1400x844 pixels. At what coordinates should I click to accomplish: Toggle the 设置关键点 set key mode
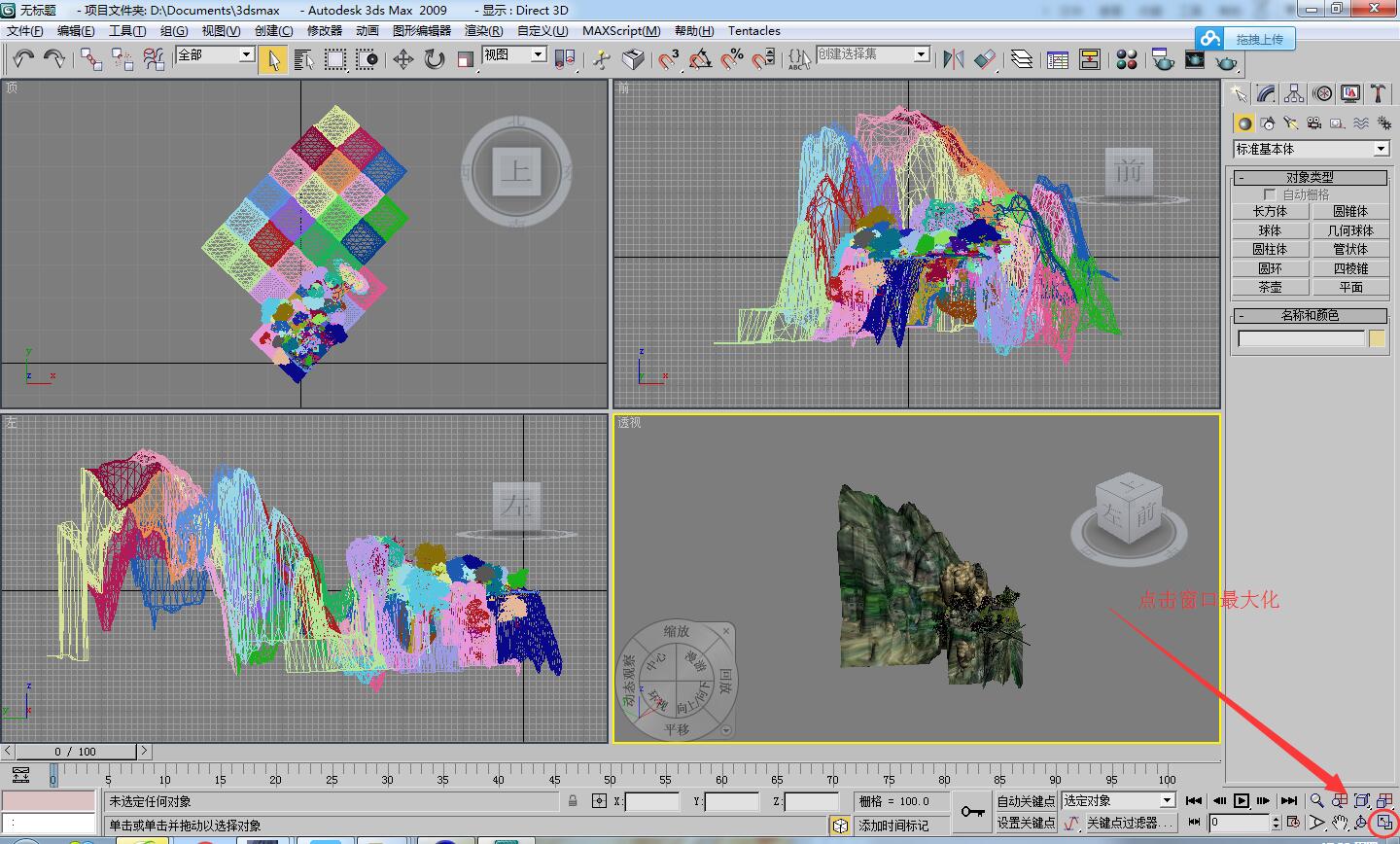[x=1026, y=823]
